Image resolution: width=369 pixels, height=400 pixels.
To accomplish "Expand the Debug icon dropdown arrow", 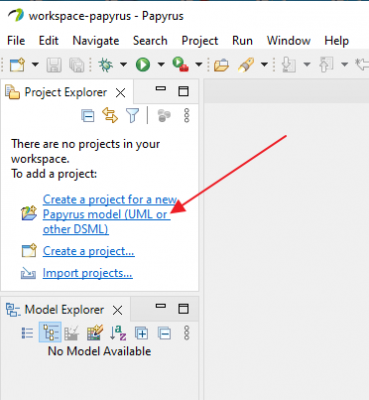I will tap(123, 64).
